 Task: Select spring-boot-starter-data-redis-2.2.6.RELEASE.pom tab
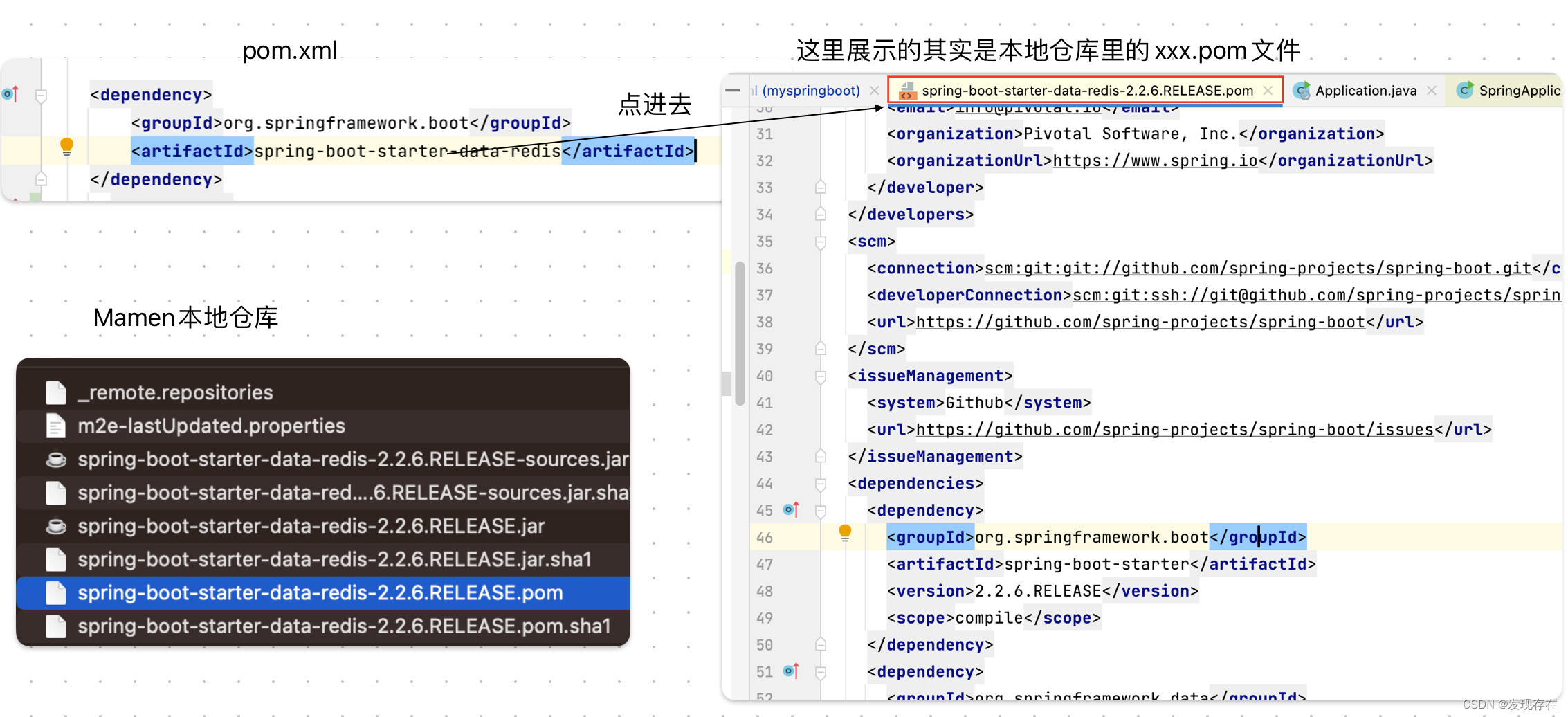tap(1086, 91)
